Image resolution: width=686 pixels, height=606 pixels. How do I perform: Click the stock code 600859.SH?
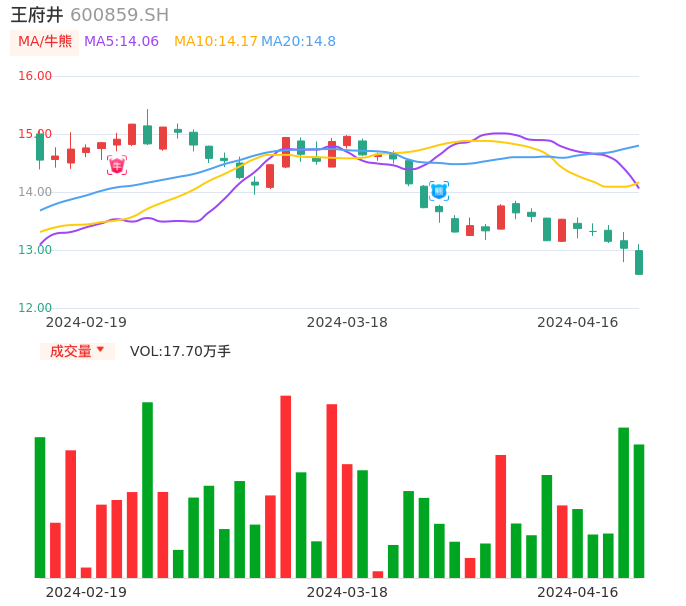click(119, 15)
